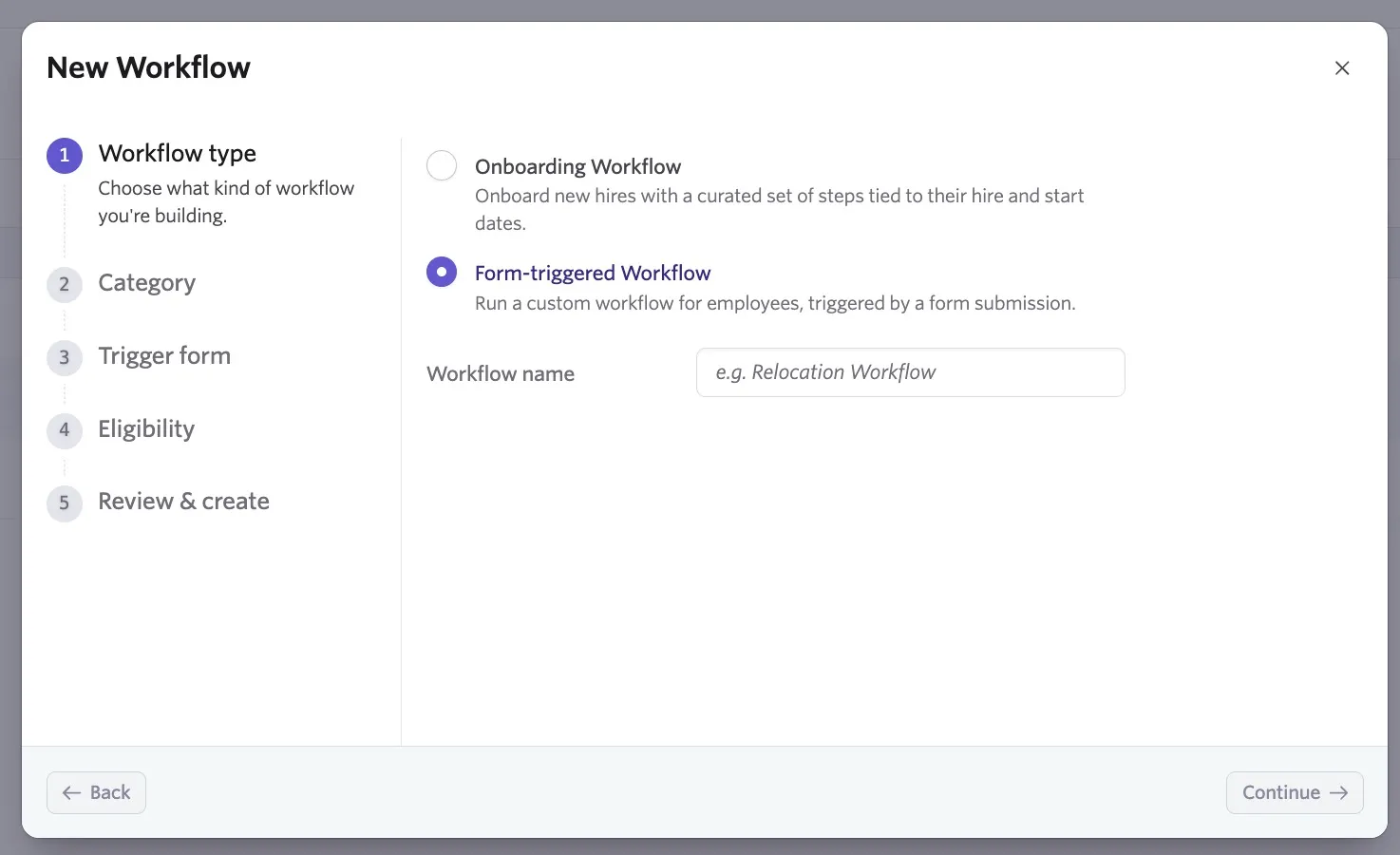Screen dimensions: 1400x855
Task: Close the New Workflow dialog
Action: click(x=1342, y=68)
